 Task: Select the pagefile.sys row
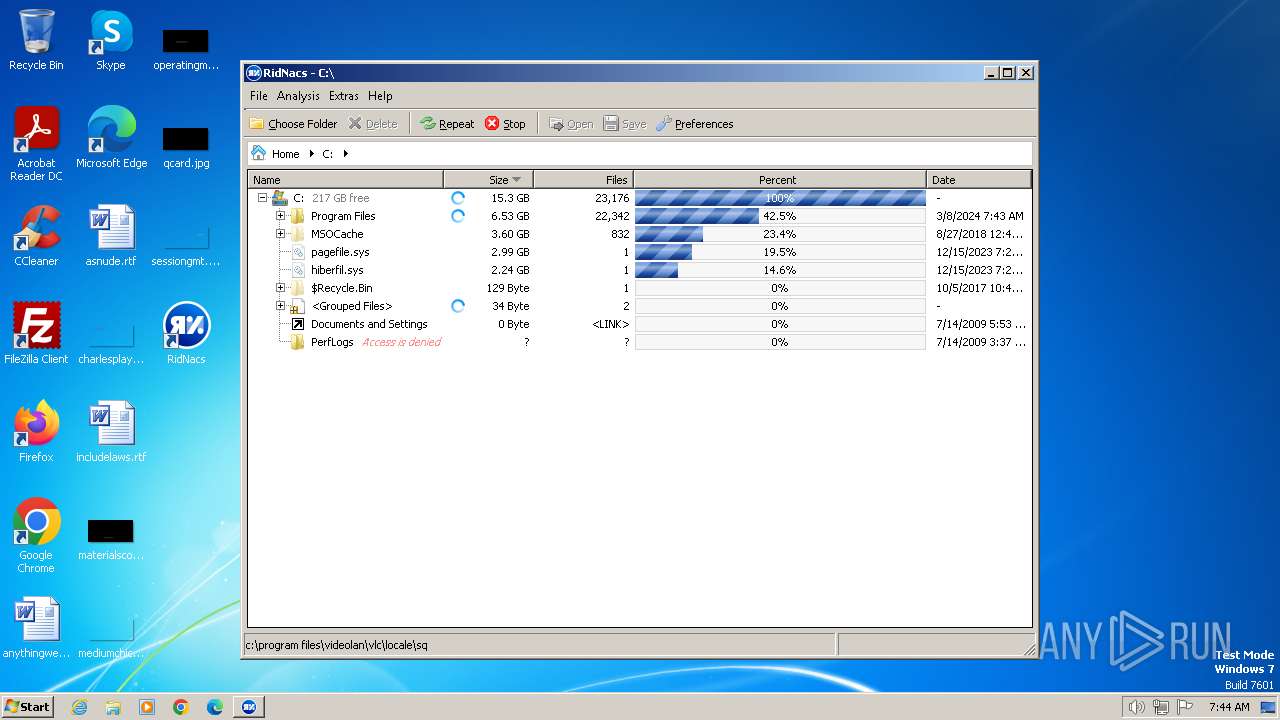[x=639, y=252]
